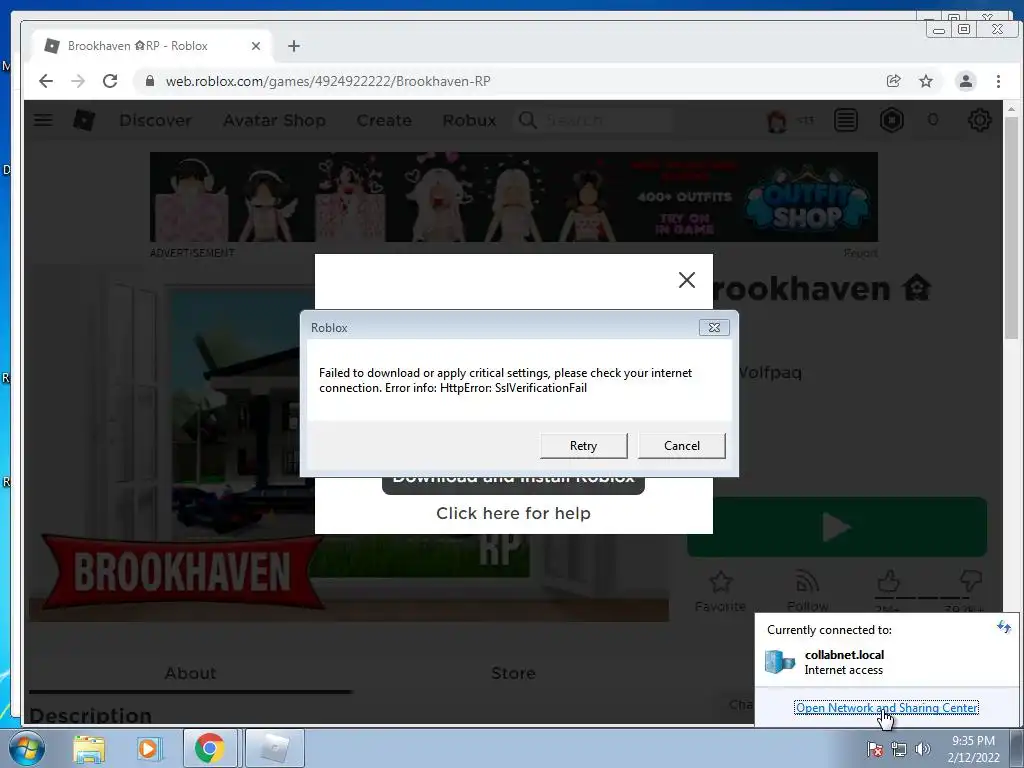Click the share page icon in address bar
The width and height of the screenshot is (1024, 768).
pyautogui.click(x=893, y=81)
